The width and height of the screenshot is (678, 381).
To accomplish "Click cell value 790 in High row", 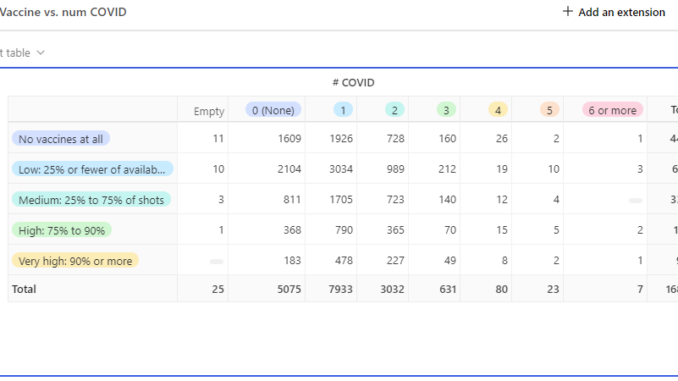I will click(344, 230).
